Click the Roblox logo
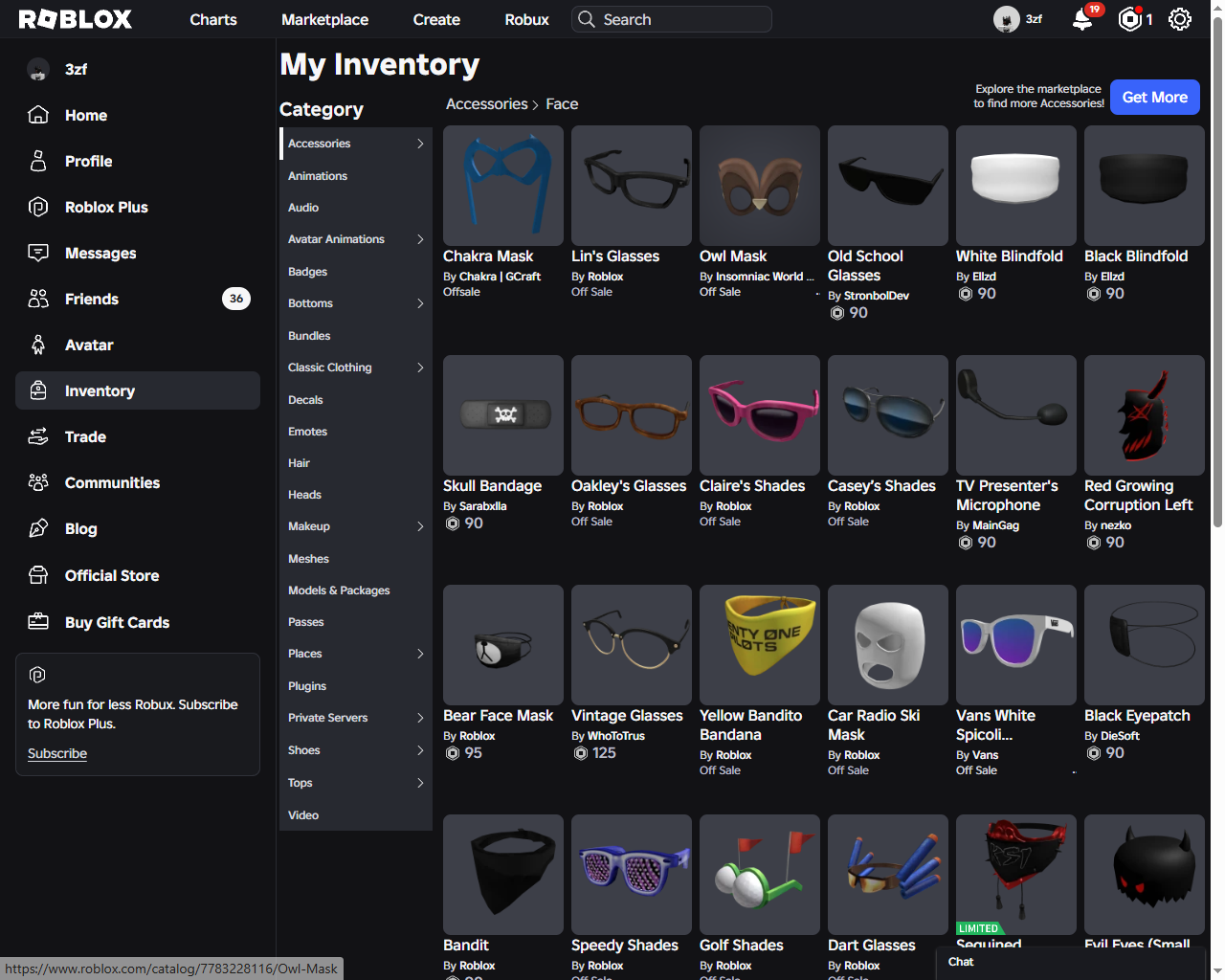 (76, 19)
